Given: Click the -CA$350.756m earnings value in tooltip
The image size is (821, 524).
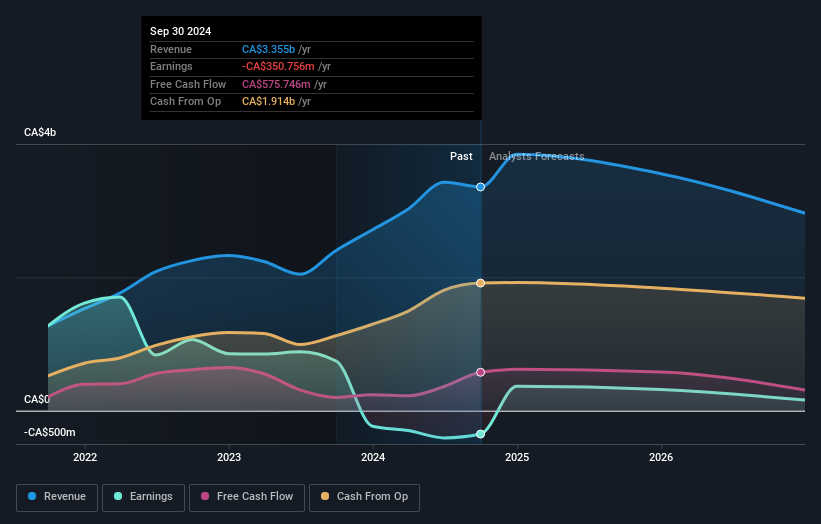Looking at the screenshot, I should point(278,66).
